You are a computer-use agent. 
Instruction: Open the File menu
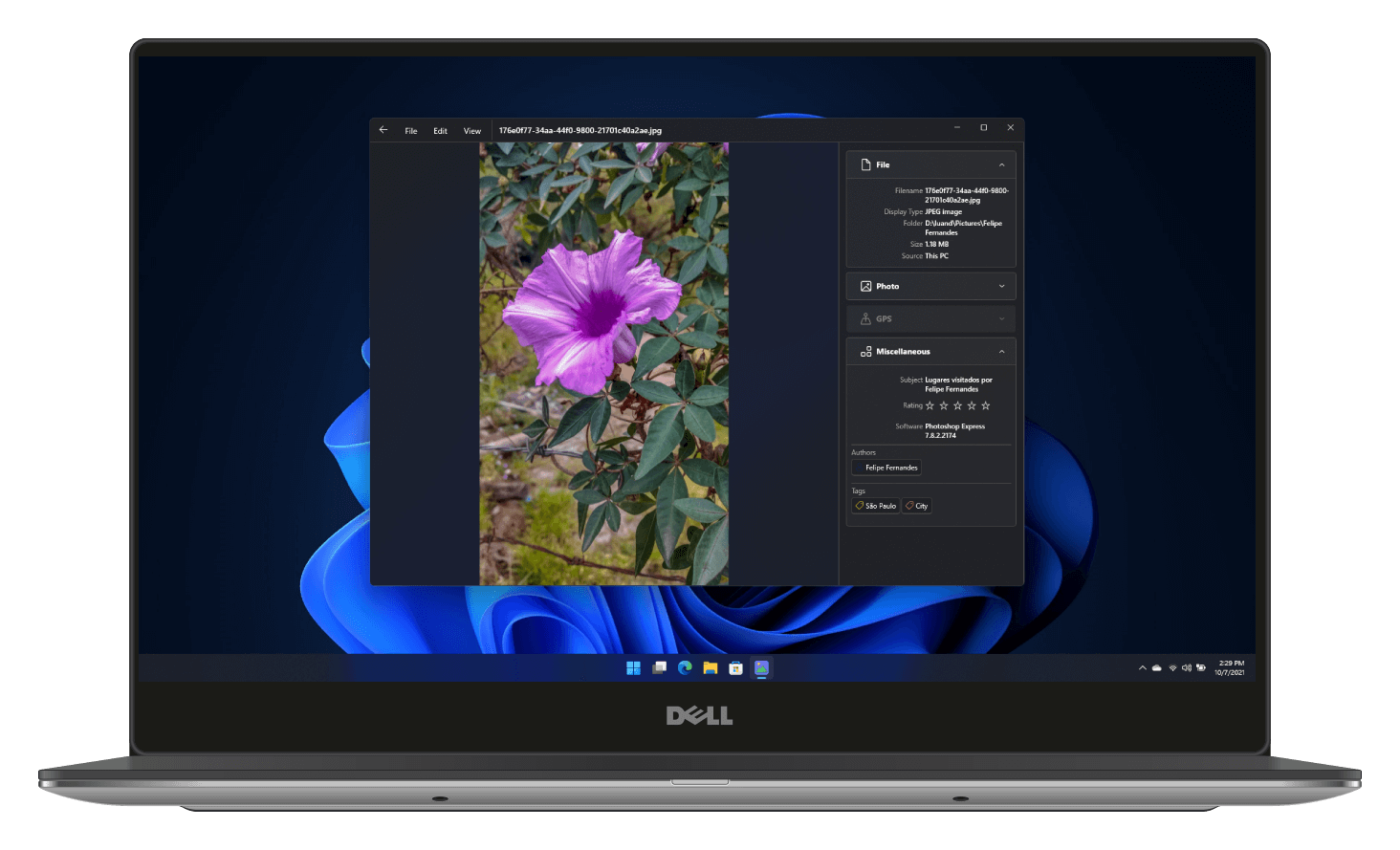point(410,130)
